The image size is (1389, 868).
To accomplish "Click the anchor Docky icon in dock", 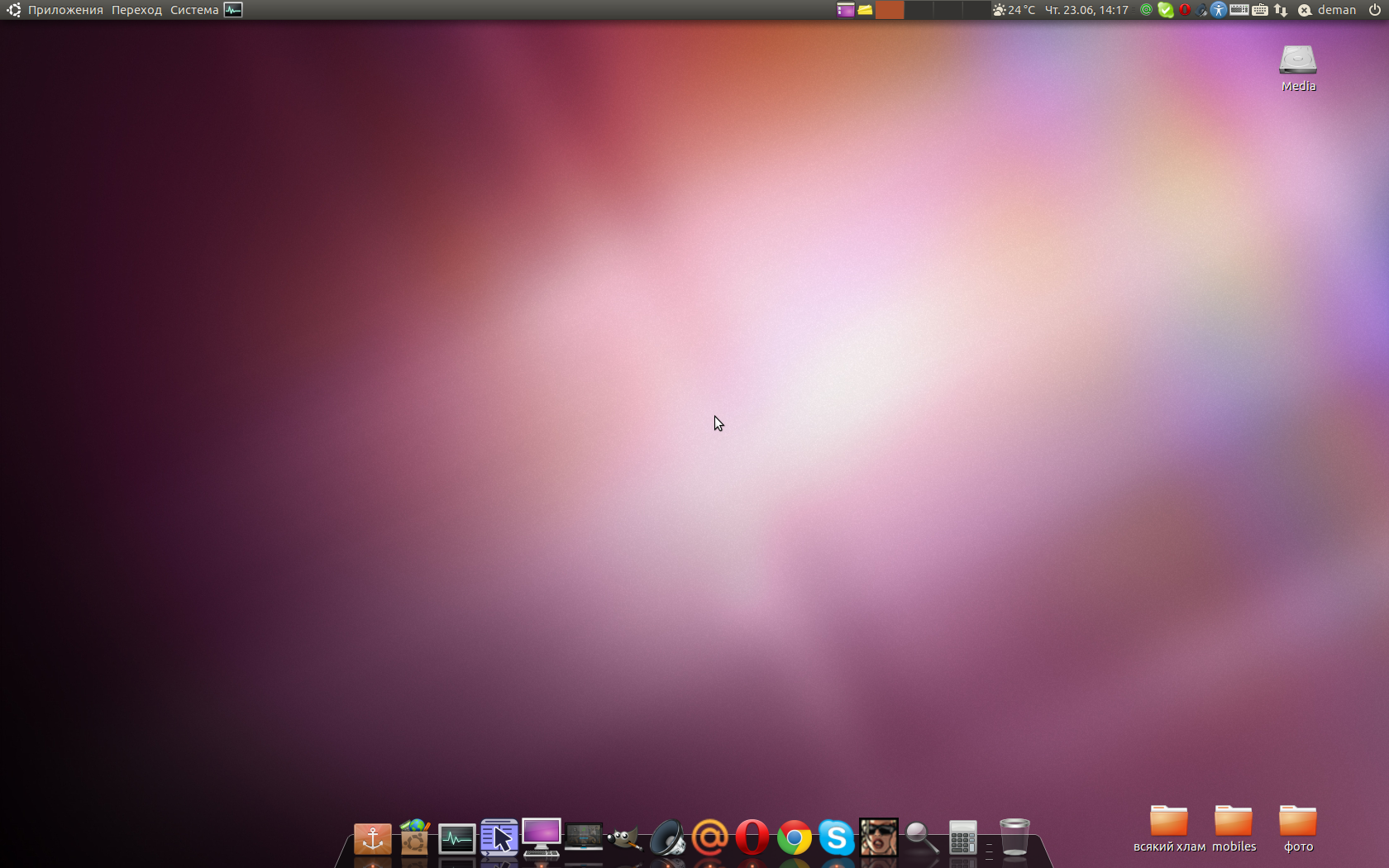I will pyautogui.click(x=372, y=838).
